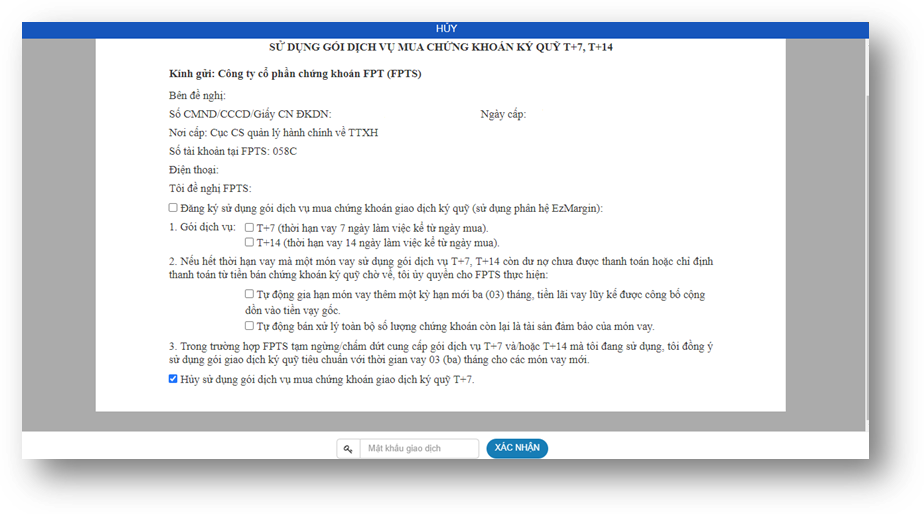Click the text Tôi đề nghị FPTS
924x514 pixels.
[x=210, y=189]
